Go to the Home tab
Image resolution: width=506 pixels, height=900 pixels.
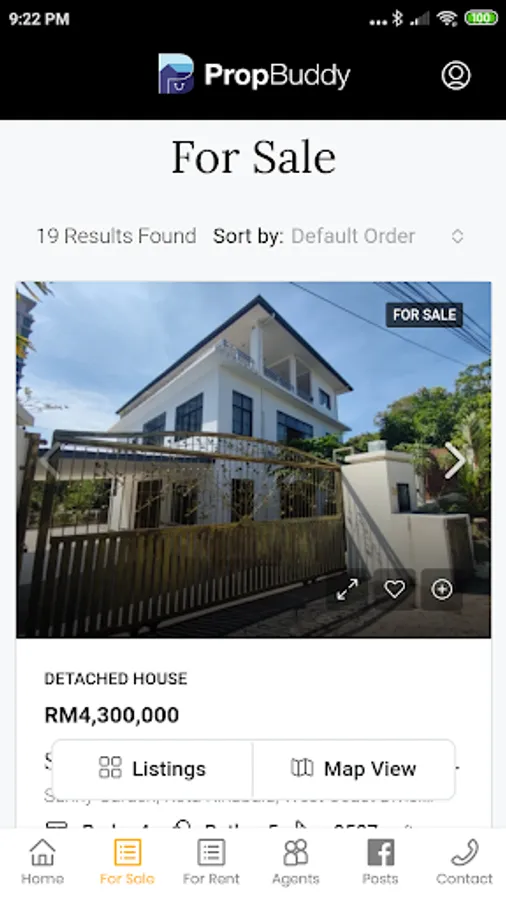click(42, 862)
